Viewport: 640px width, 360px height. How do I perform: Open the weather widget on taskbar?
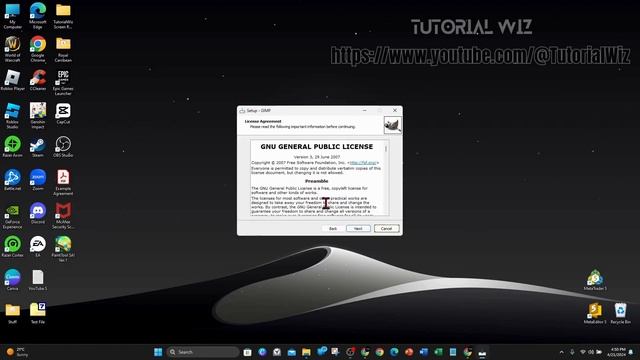pos(18,352)
